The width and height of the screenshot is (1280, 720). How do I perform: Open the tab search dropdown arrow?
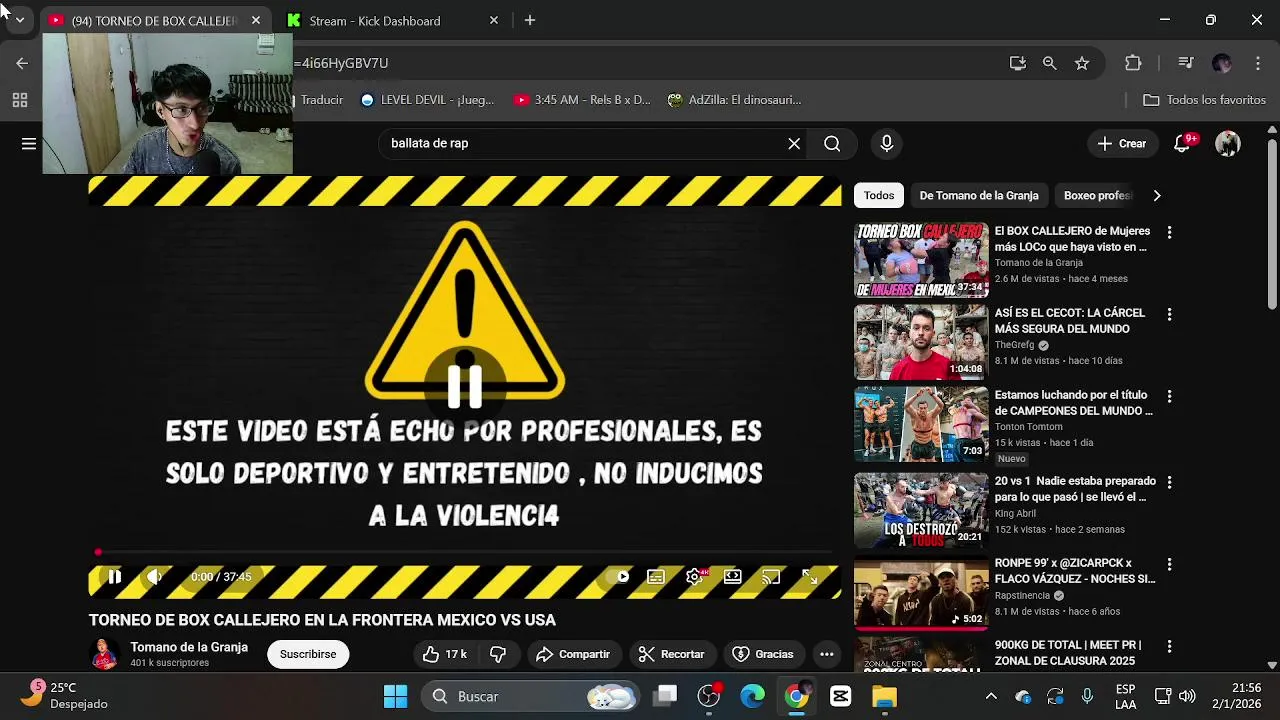tap(19, 20)
